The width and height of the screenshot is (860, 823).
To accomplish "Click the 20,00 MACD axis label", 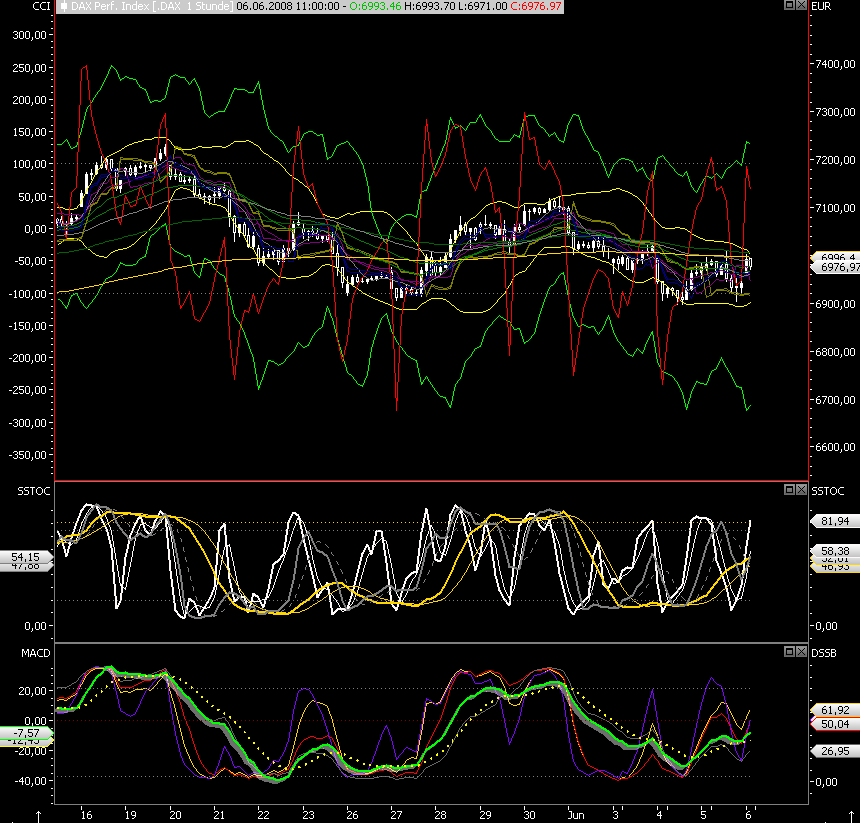I will tap(32, 691).
